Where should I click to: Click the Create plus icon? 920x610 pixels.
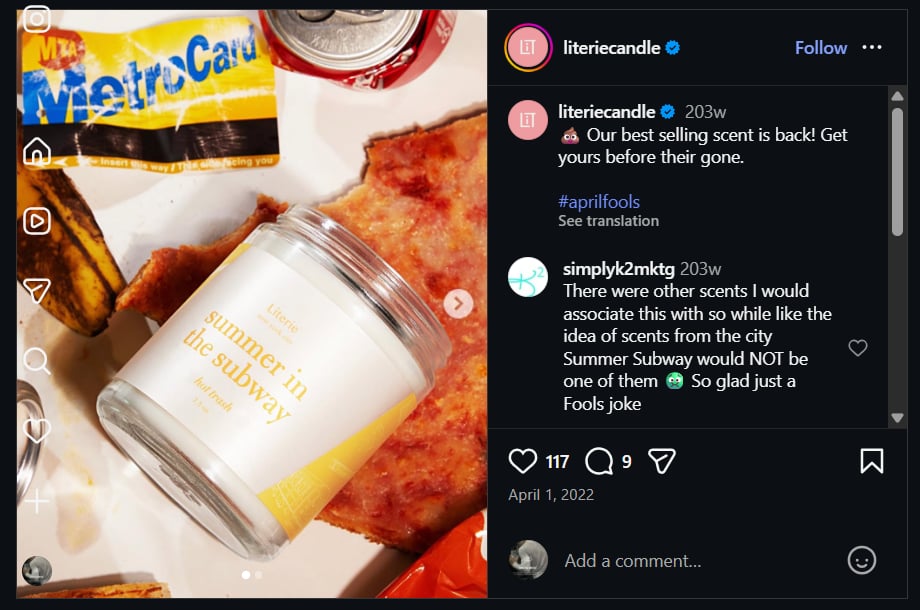[37, 501]
